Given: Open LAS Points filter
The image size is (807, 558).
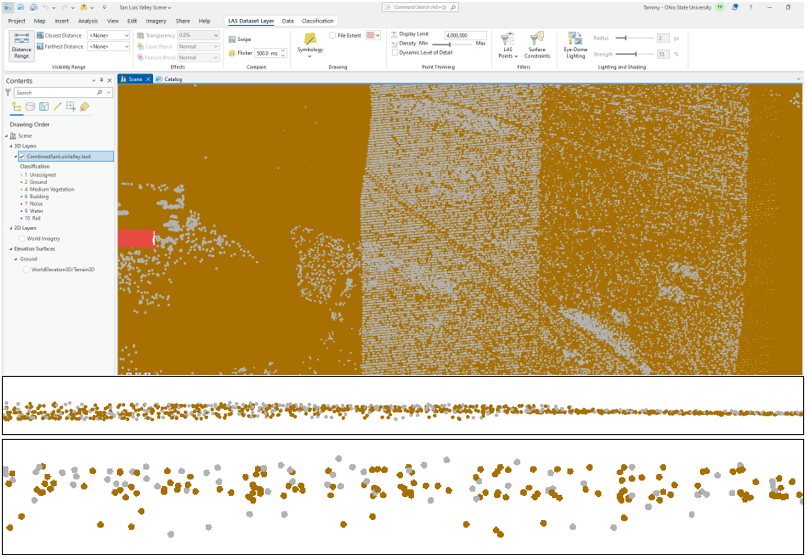Looking at the screenshot, I should (x=508, y=45).
